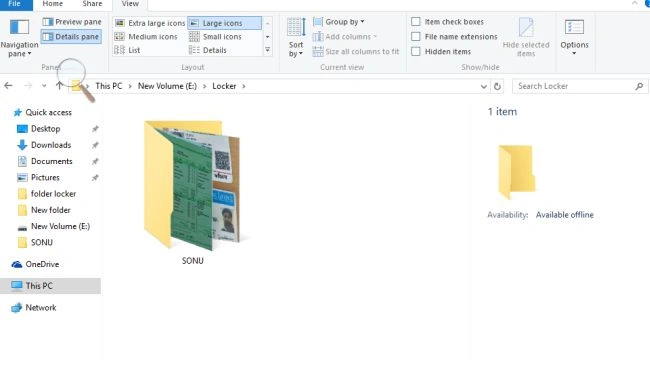Toggle the Preview pane
The image size is (650, 366).
pos(72,22)
